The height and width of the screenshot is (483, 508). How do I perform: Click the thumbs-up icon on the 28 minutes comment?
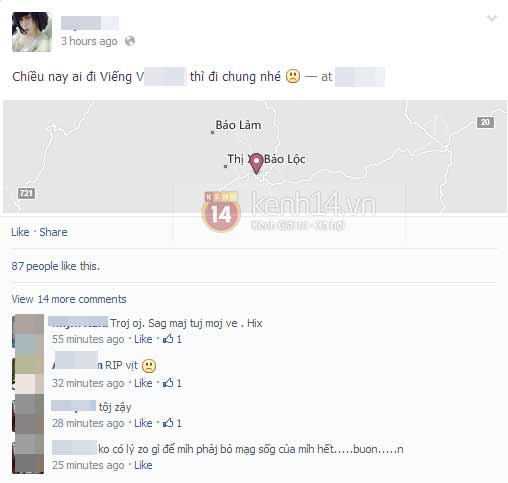click(168, 423)
